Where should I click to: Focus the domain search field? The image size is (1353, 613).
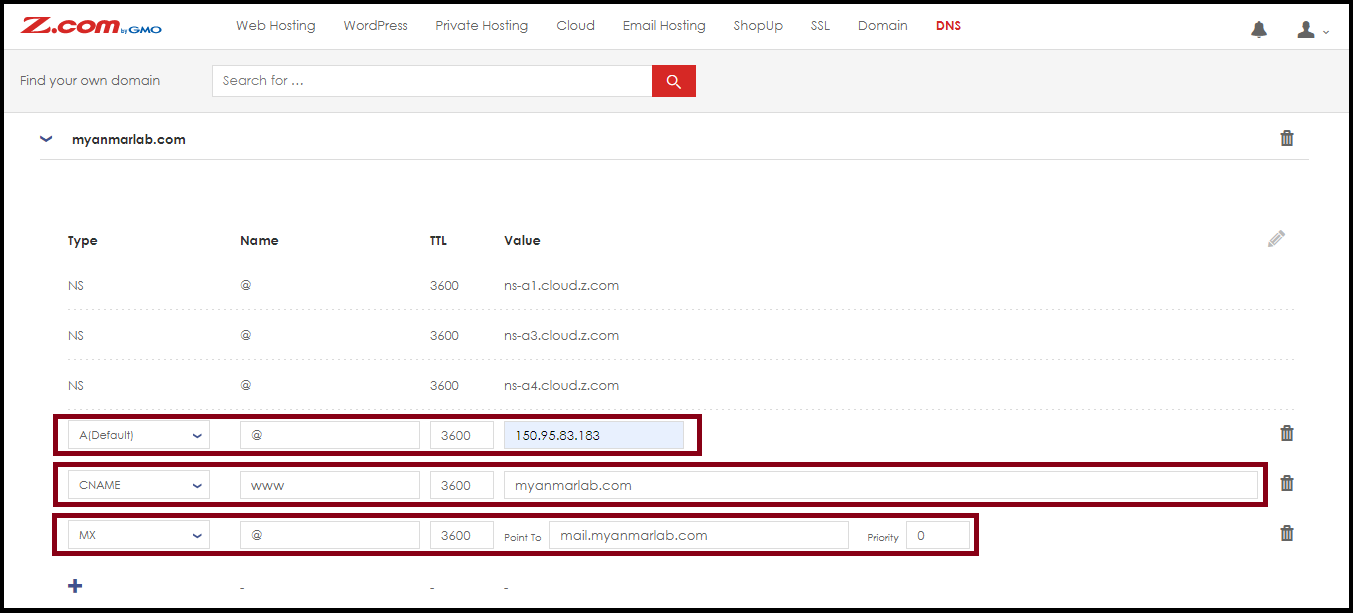click(432, 81)
